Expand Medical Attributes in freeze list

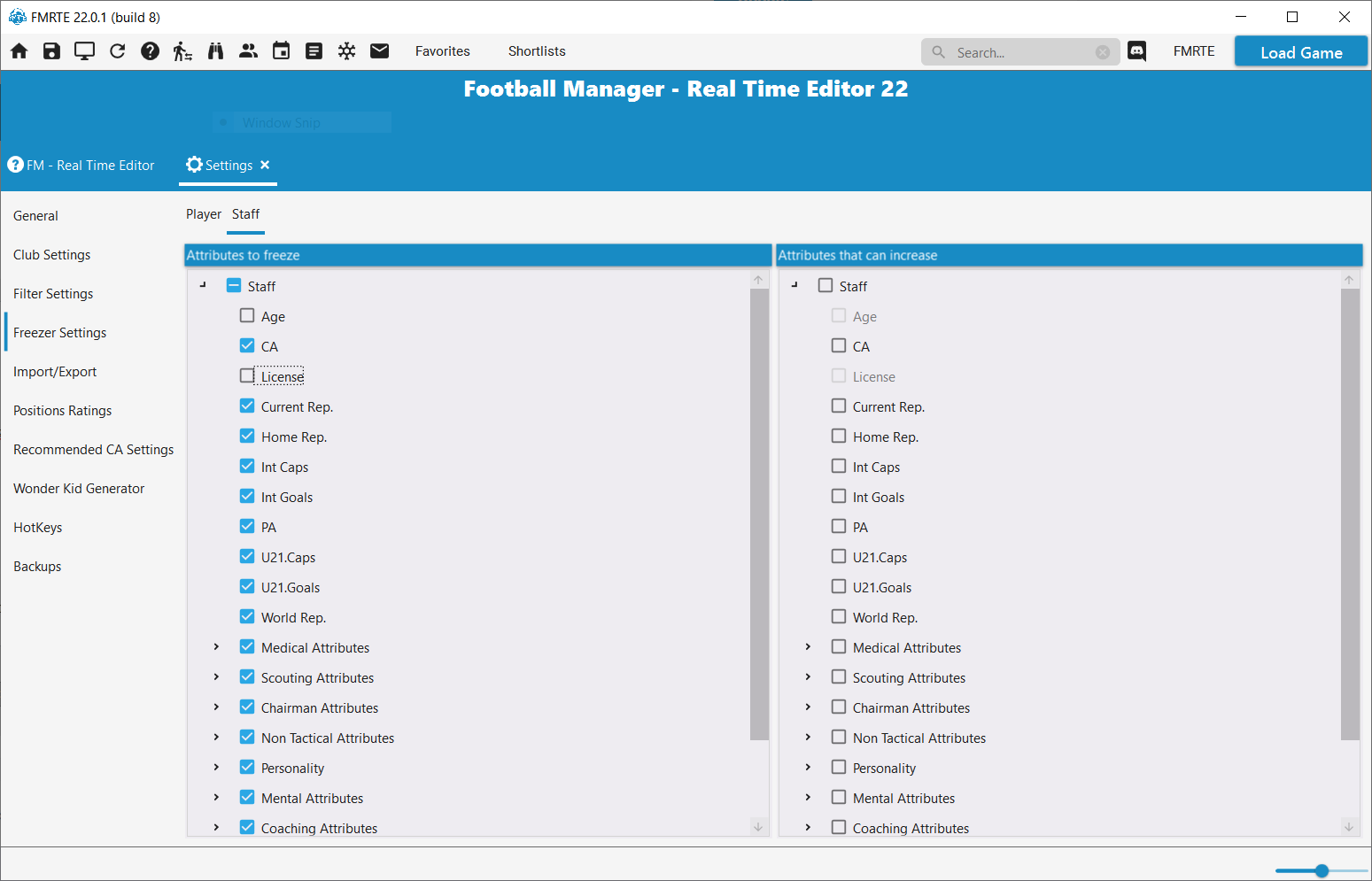click(x=216, y=647)
